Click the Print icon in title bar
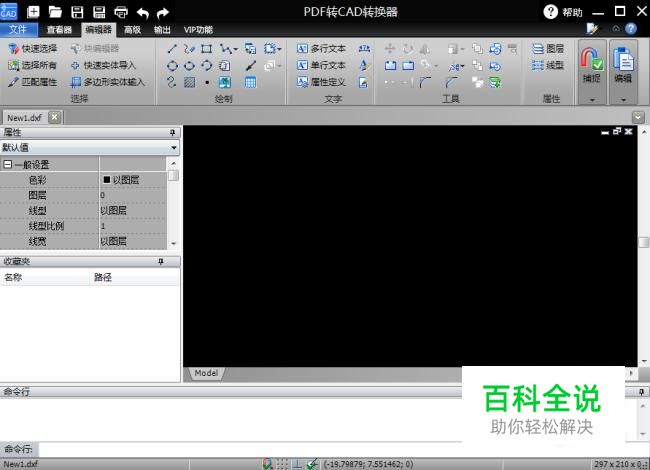 coord(121,12)
